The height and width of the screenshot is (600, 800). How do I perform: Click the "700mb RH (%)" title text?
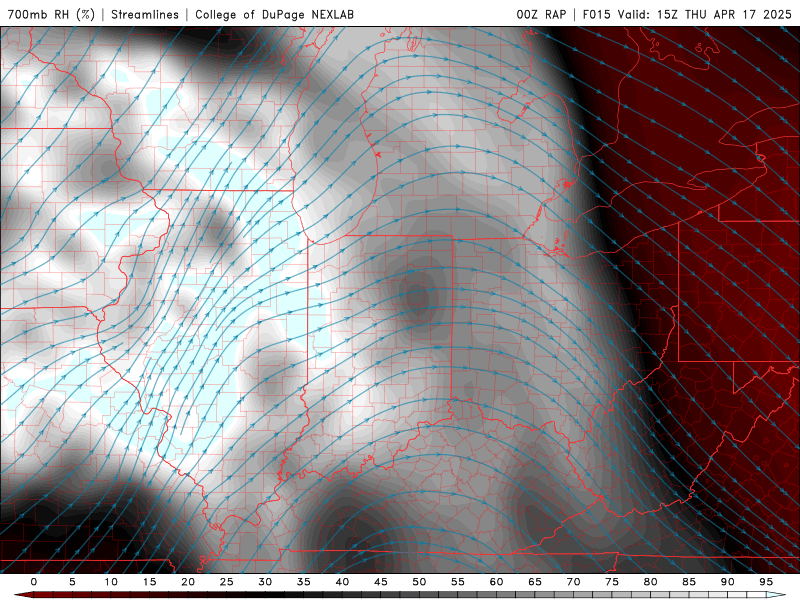click(51, 14)
